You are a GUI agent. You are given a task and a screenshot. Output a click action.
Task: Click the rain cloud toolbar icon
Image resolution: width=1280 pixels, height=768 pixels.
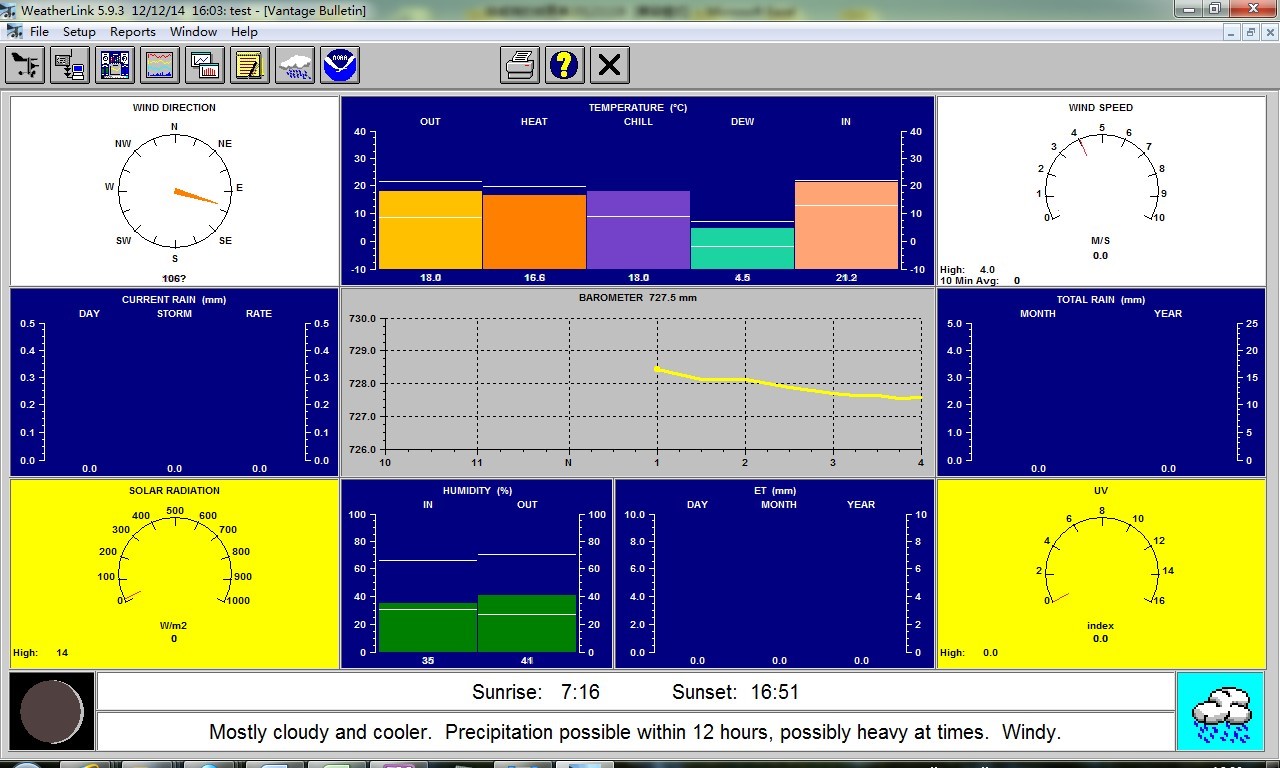(295, 66)
